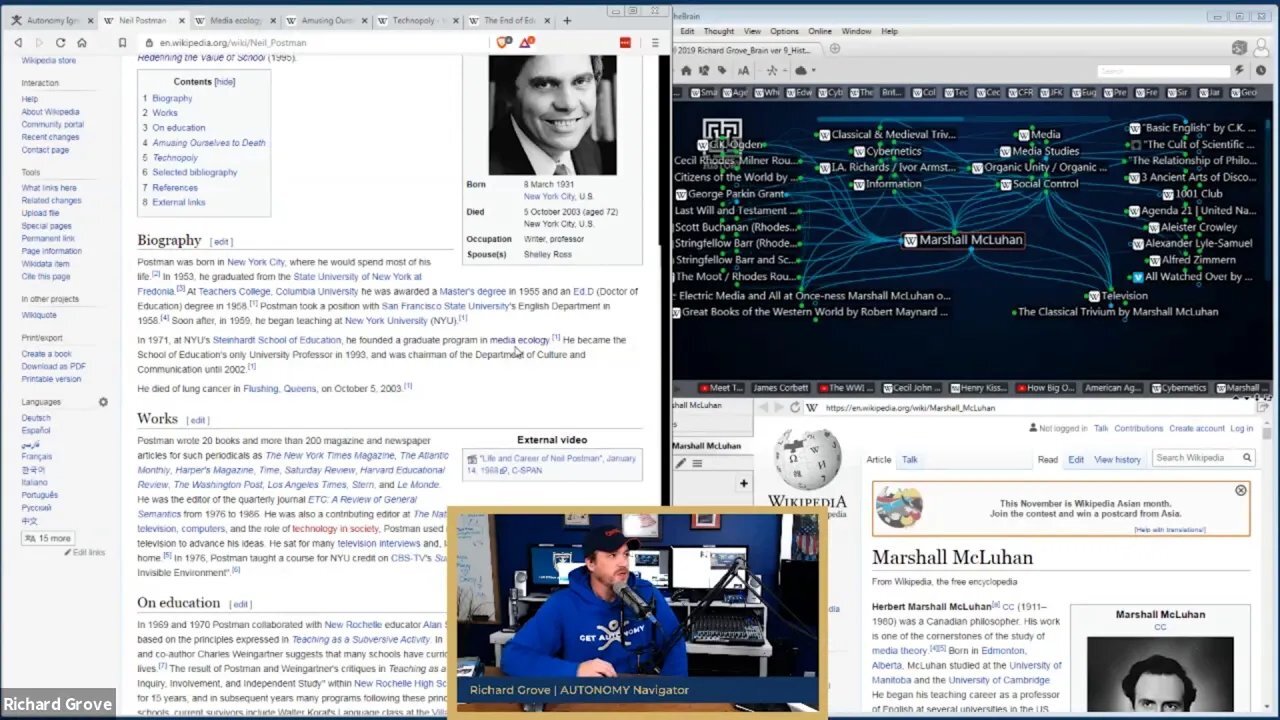The image size is (1280, 720).
Task: Open TheBrain Online menu
Action: pyautogui.click(x=820, y=31)
